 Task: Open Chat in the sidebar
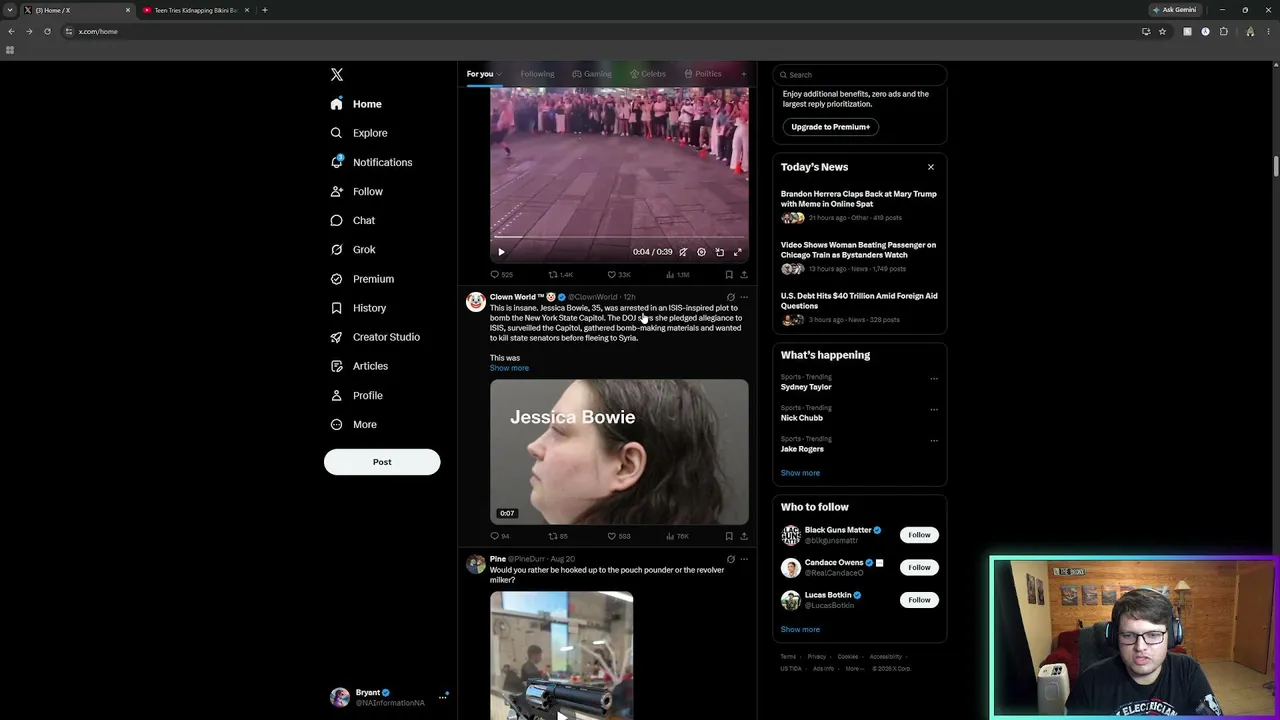(x=353, y=221)
